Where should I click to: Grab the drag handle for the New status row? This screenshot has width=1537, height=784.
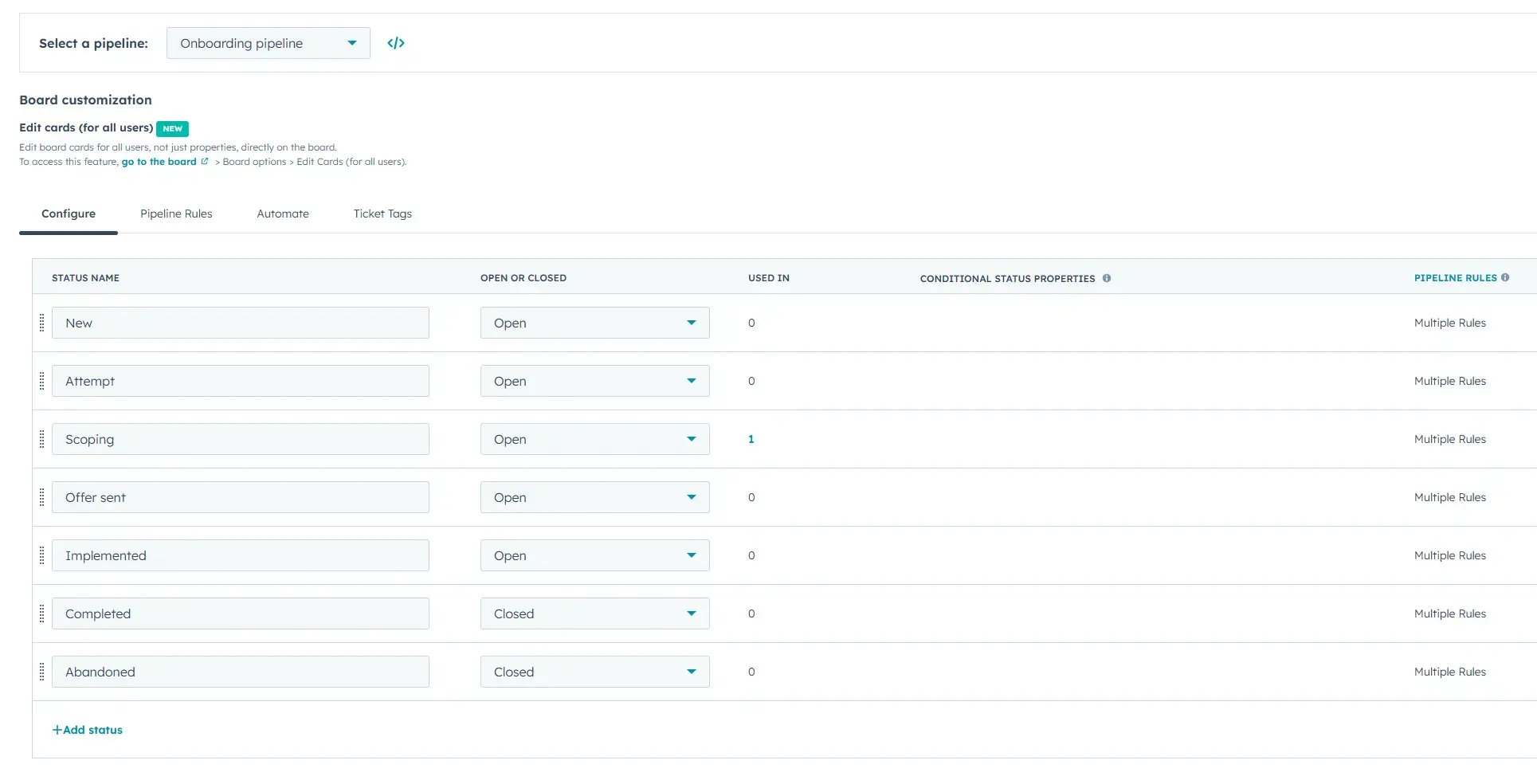42,323
